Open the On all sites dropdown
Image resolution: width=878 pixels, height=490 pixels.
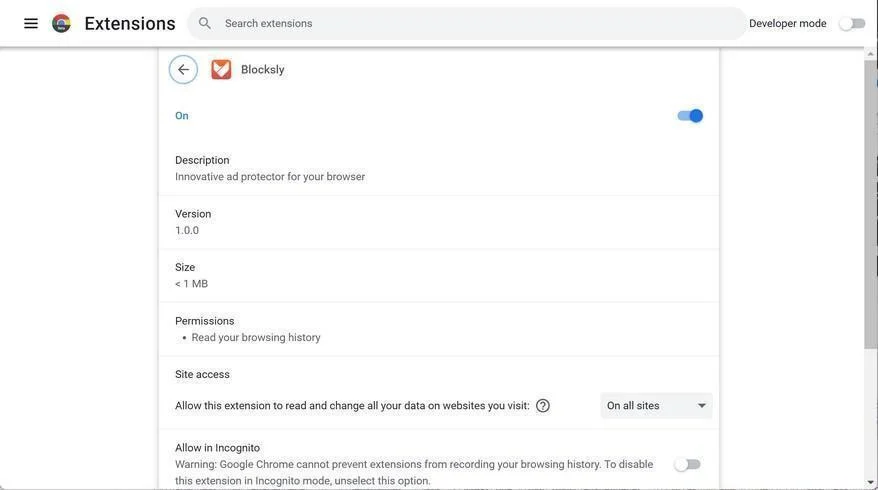[x=656, y=405]
